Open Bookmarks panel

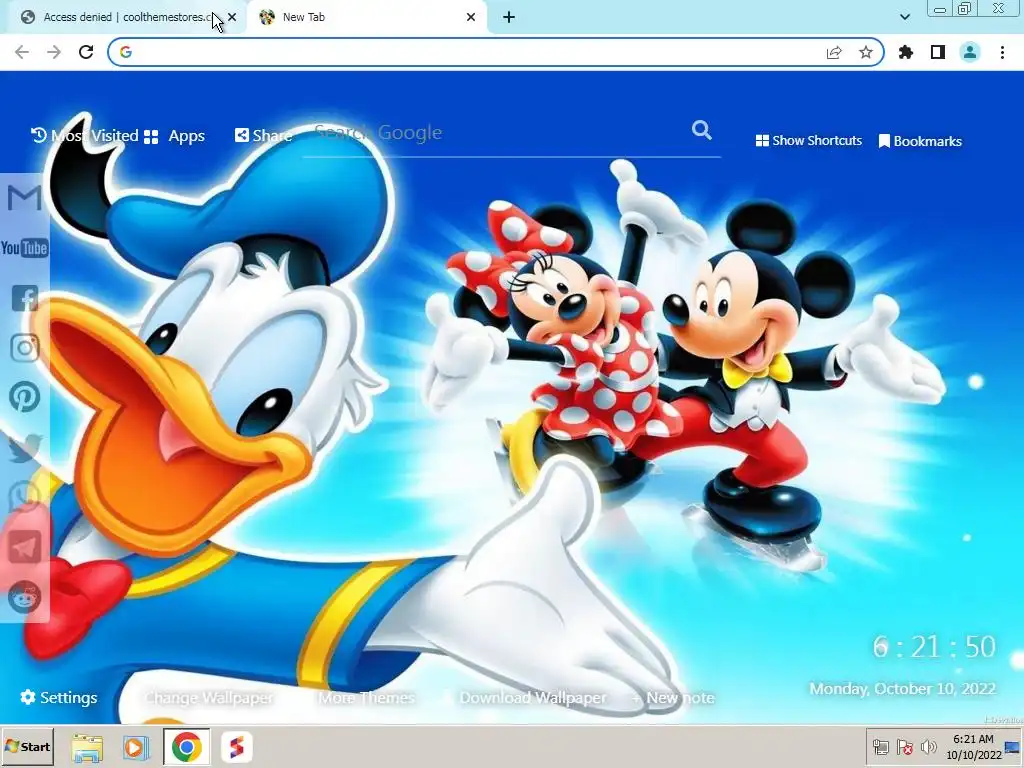pyautogui.click(x=920, y=141)
